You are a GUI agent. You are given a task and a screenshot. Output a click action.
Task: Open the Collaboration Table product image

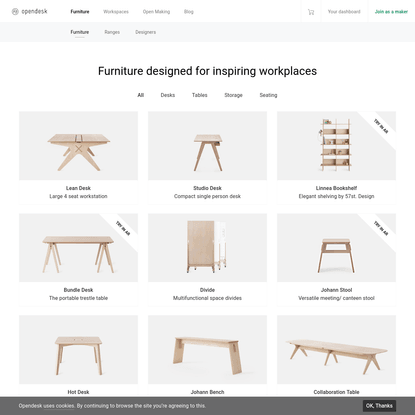(336, 350)
